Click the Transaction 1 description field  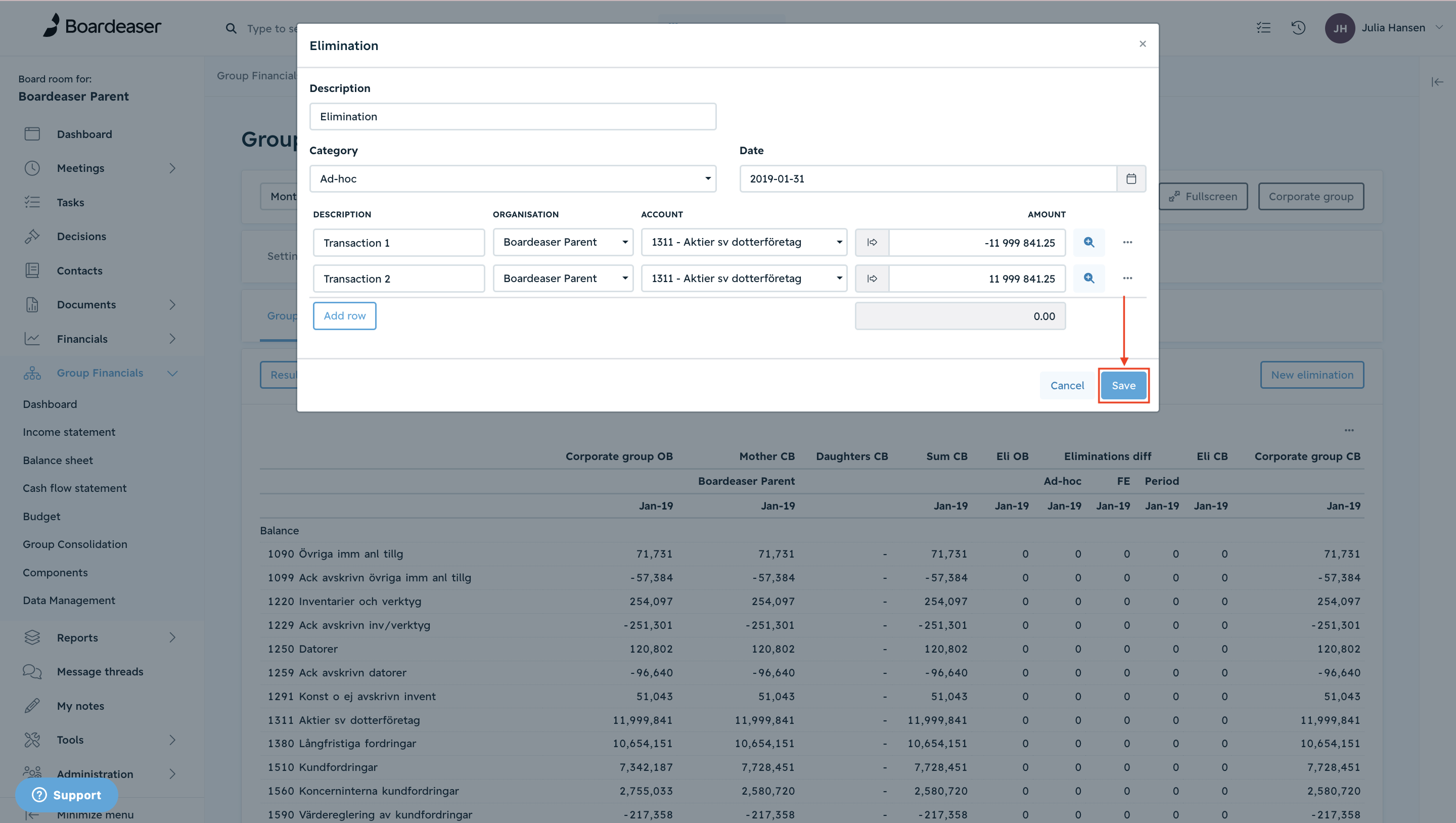[x=398, y=243]
